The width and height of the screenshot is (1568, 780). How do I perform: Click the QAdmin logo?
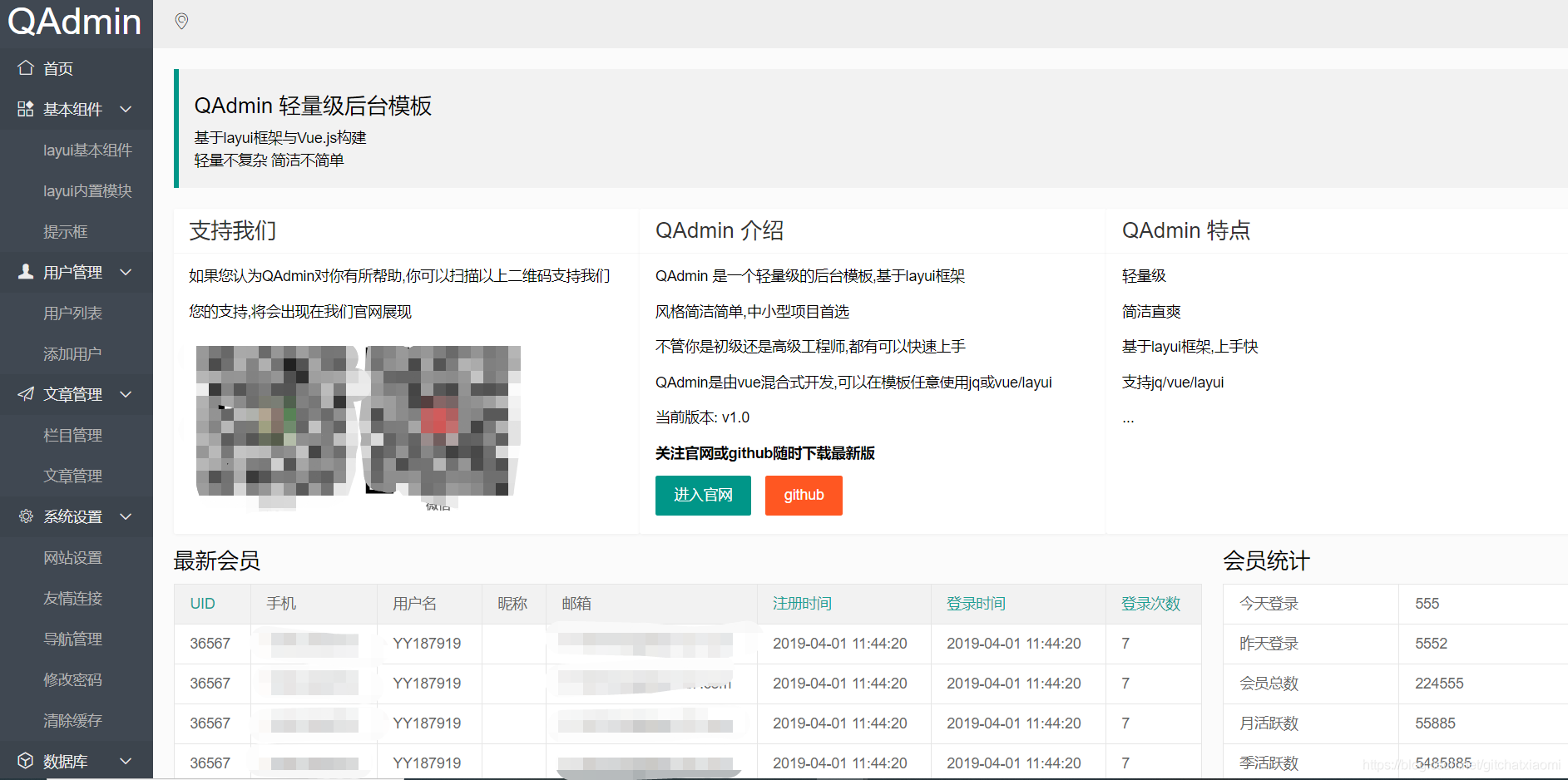pyautogui.click(x=75, y=22)
